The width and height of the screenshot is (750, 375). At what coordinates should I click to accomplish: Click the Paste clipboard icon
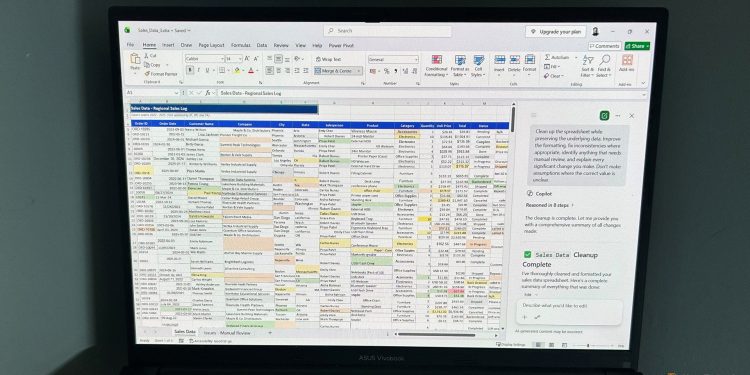[135, 59]
